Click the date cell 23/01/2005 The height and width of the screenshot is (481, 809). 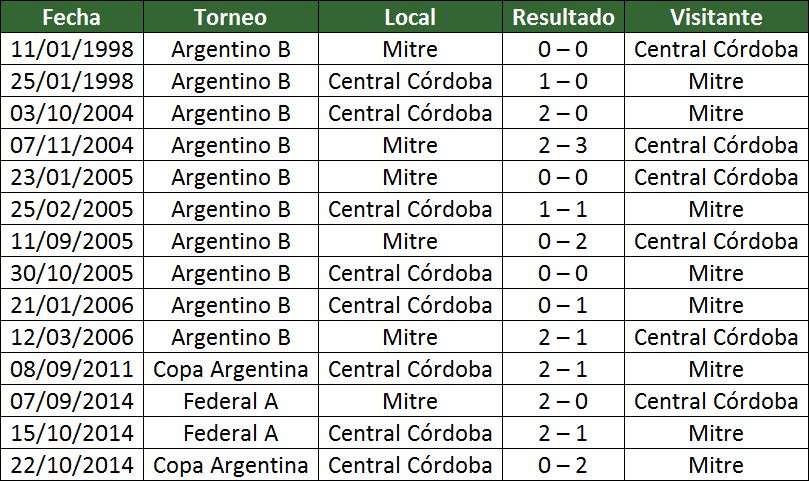71,177
